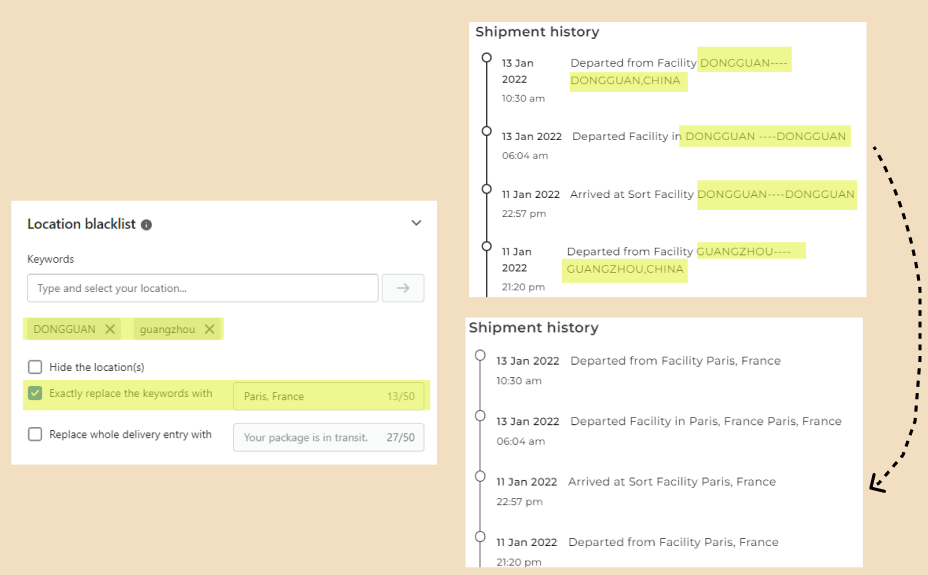
Task: Click the Paris, France replacement text field
Action: [x=310, y=396]
